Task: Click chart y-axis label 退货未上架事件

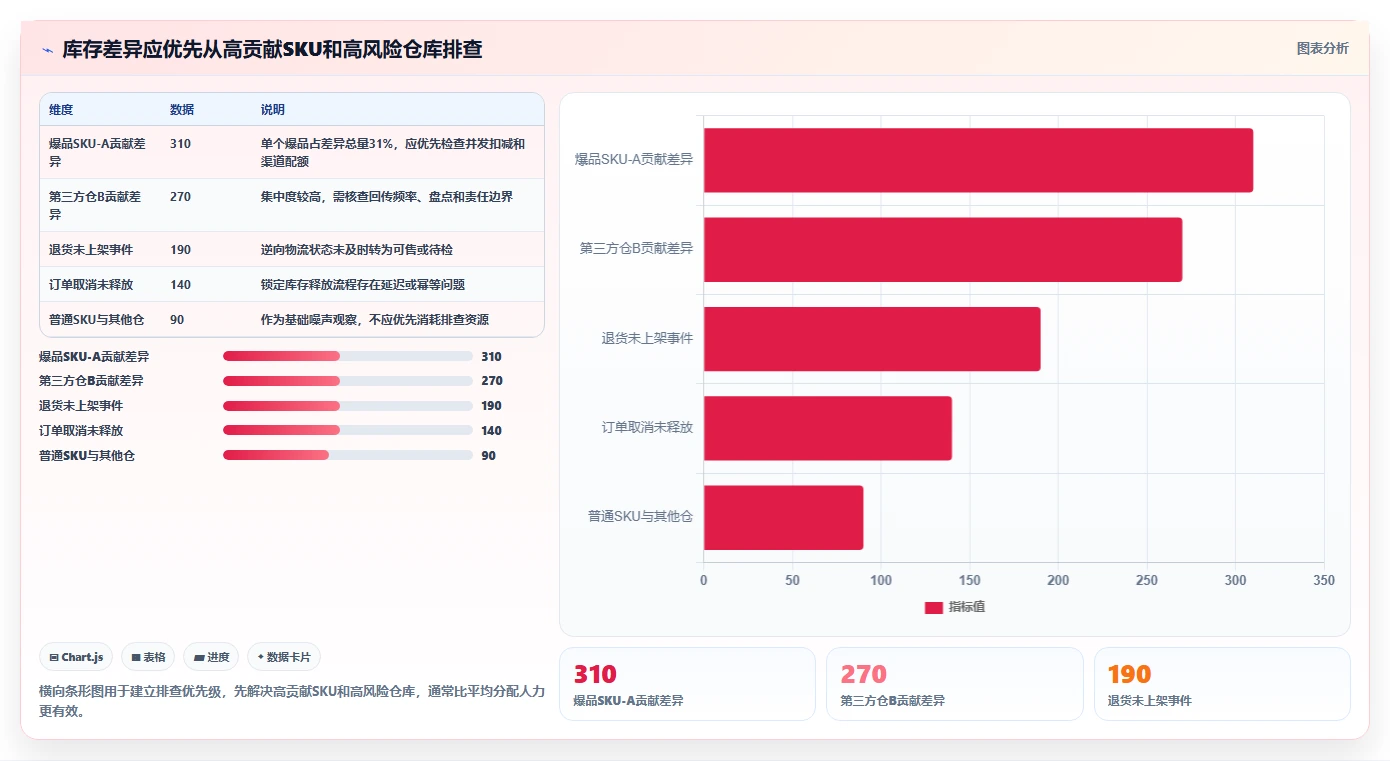Action: (648, 338)
